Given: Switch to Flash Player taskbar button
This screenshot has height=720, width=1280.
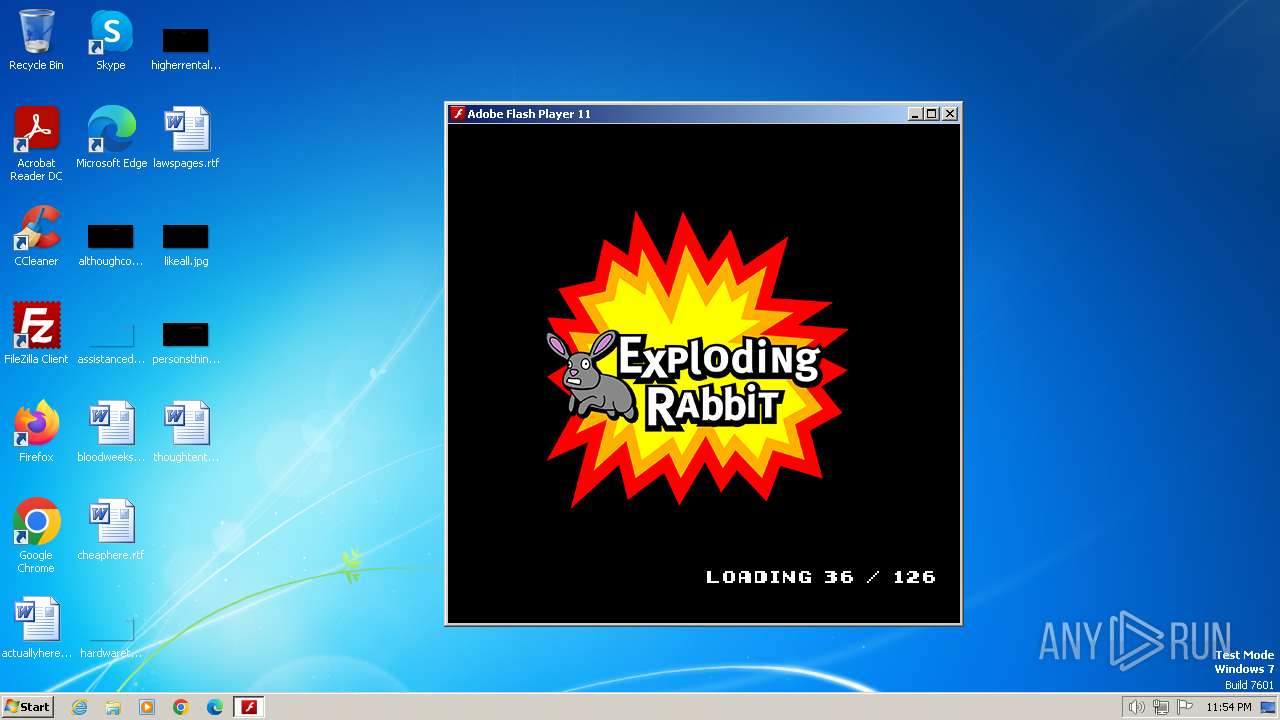Looking at the screenshot, I should tap(249, 707).
